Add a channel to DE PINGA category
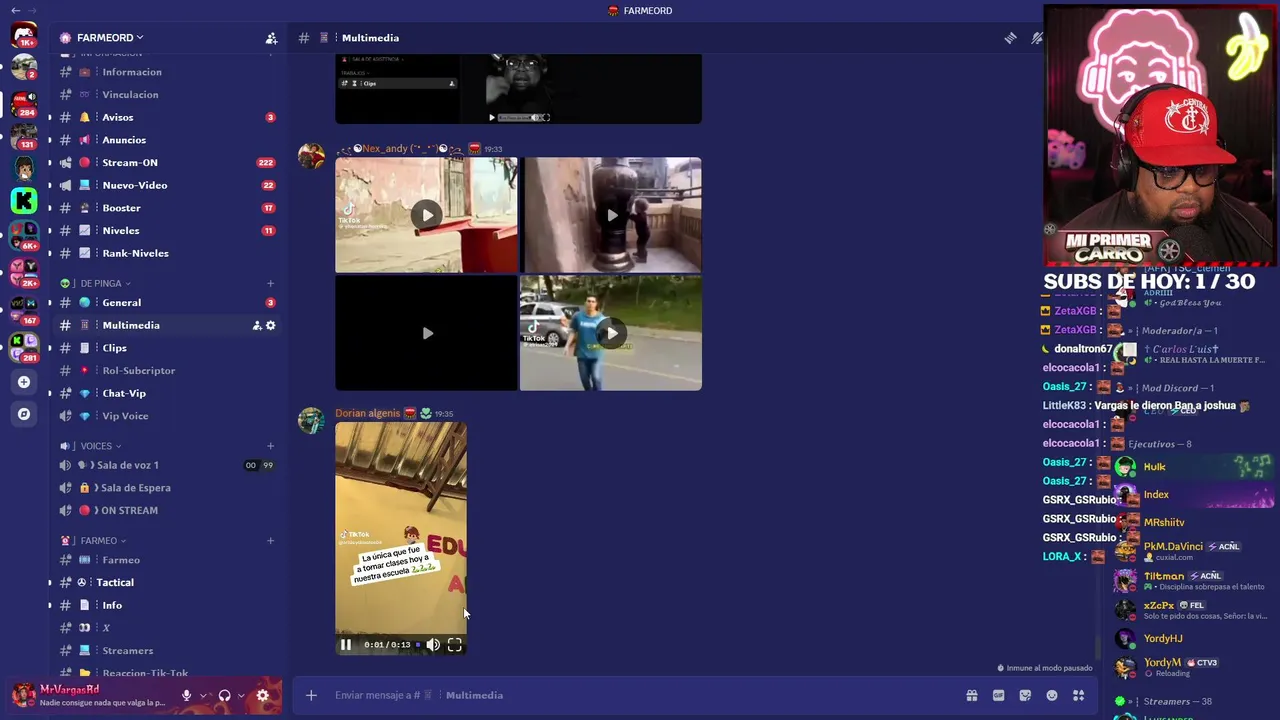 pos(270,283)
